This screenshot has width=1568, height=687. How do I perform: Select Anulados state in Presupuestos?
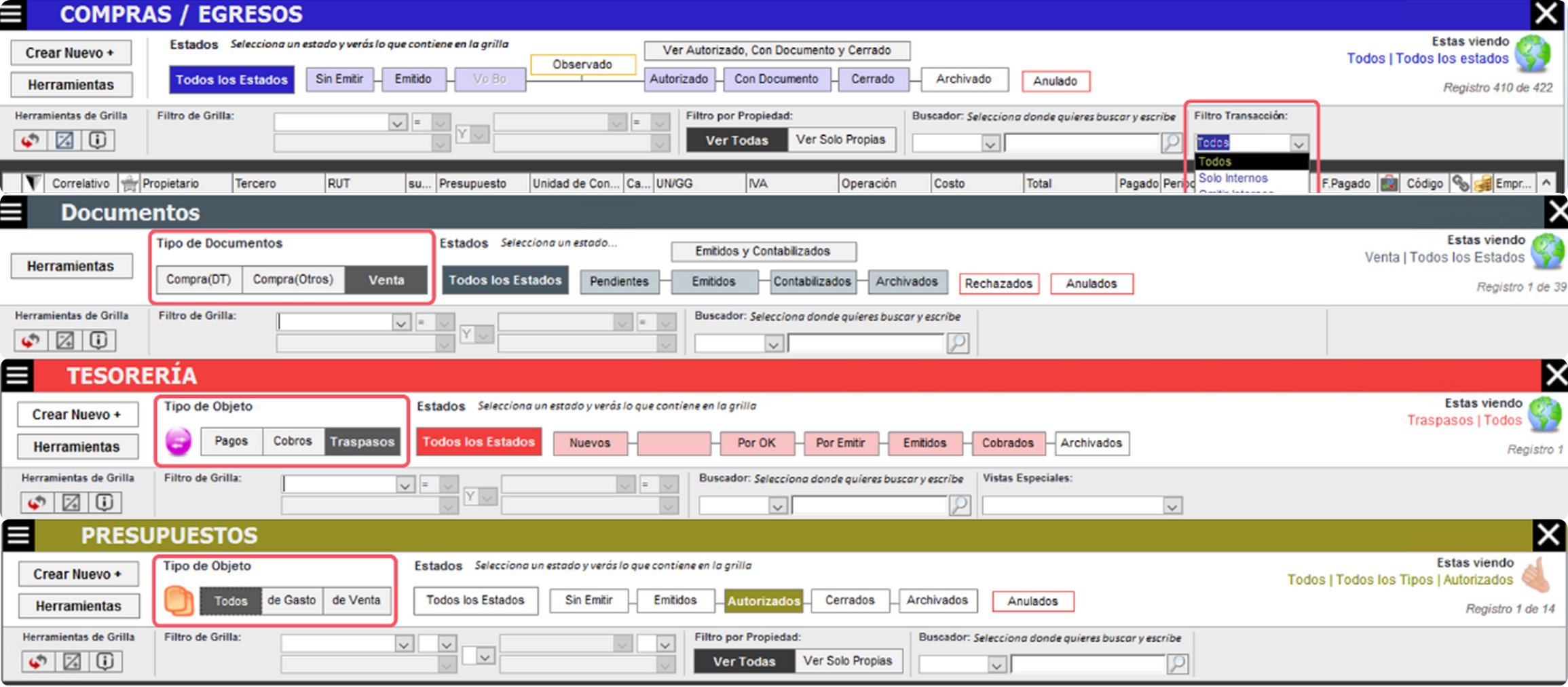click(x=1032, y=601)
